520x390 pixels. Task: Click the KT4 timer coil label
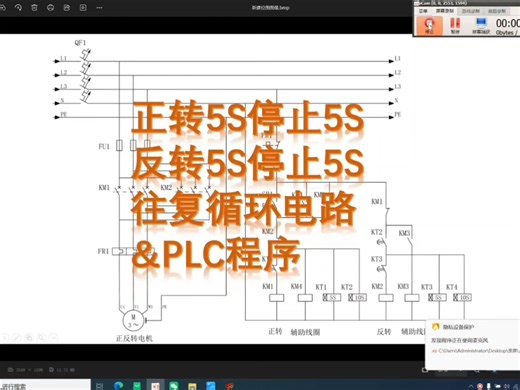click(452, 287)
